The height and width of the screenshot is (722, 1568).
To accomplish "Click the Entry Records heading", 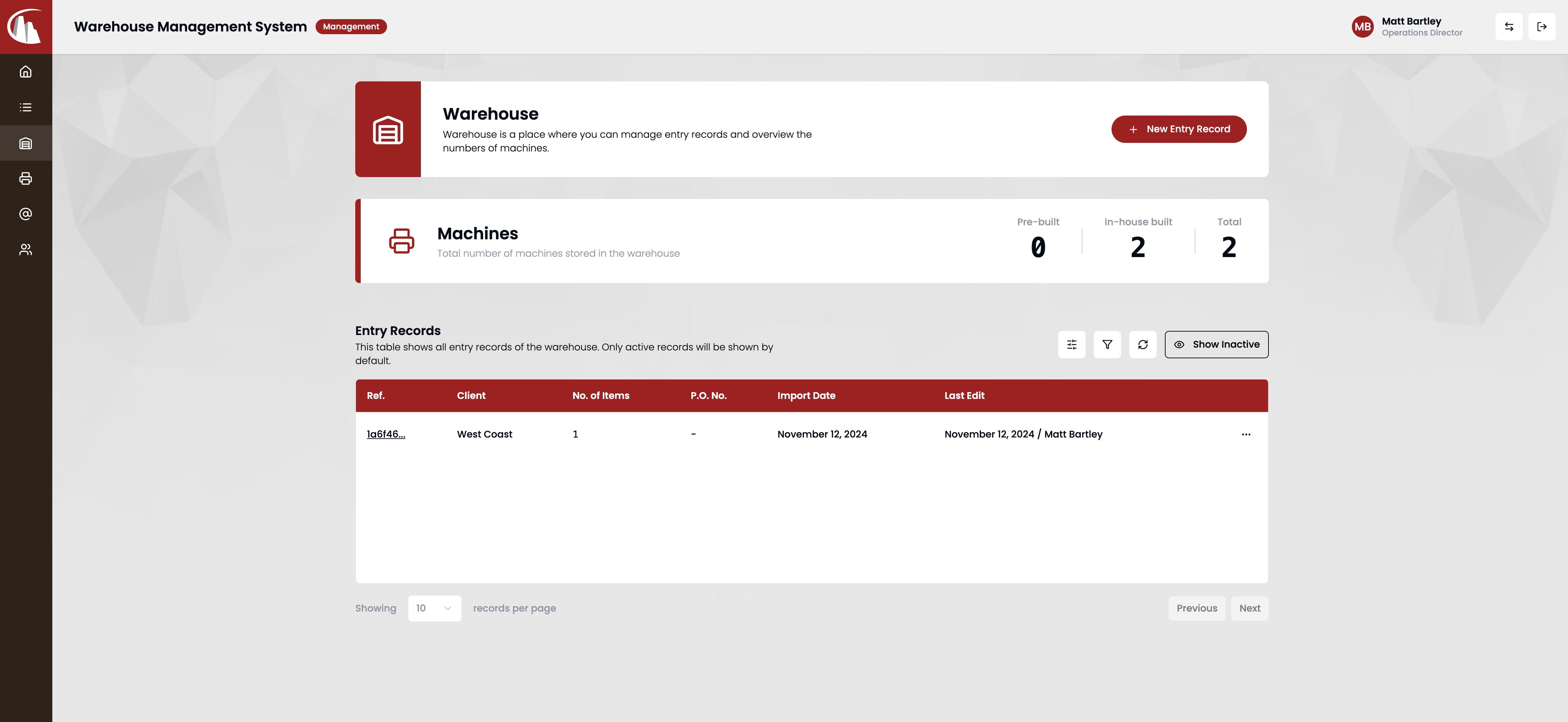I will [398, 331].
